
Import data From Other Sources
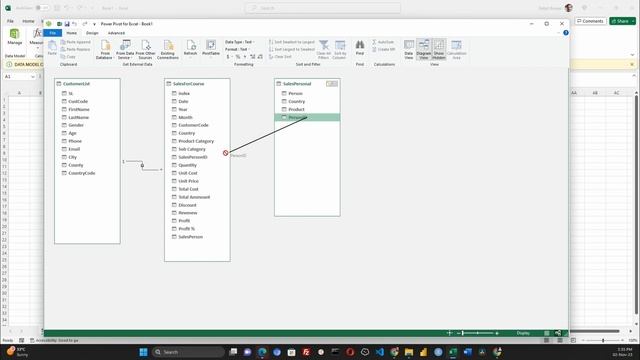pos(145,49)
